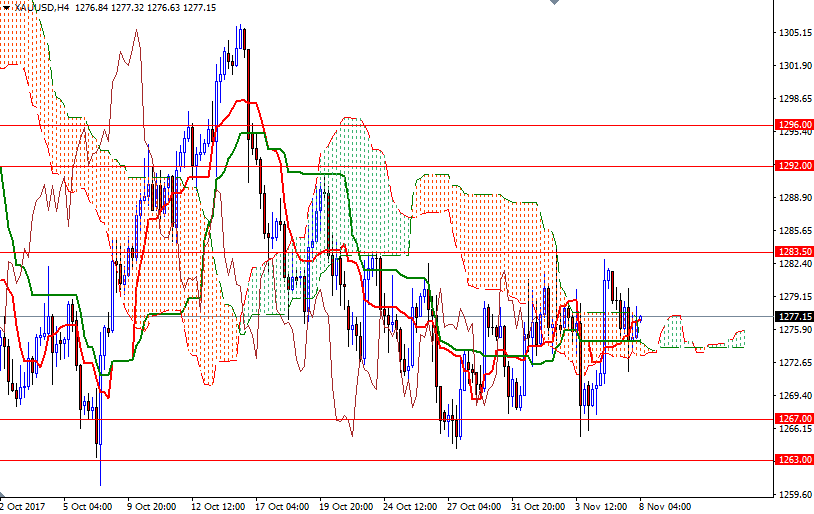This screenshot has height=514, width=814.
Task: Select the 1267.00 price level label
Action: [x=794, y=419]
